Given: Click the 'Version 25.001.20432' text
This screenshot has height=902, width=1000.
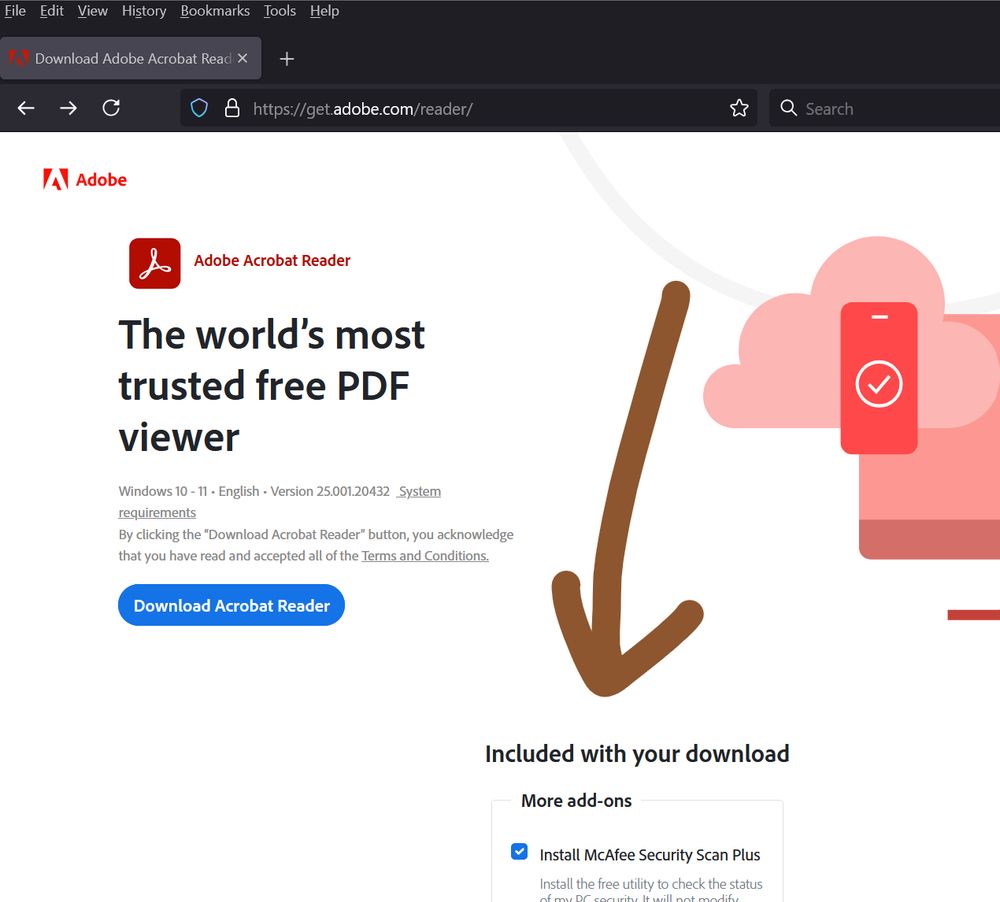Looking at the screenshot, I should coord(330,491).
